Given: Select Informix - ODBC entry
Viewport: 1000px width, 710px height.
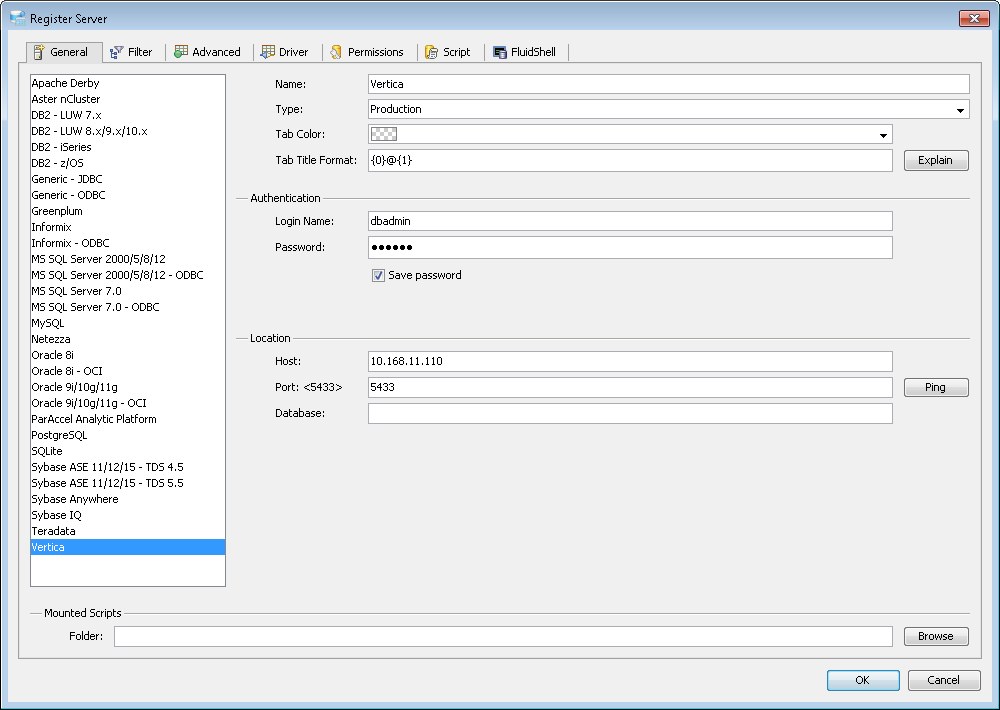Looking at the screenshot, I should tap(128, 243).
